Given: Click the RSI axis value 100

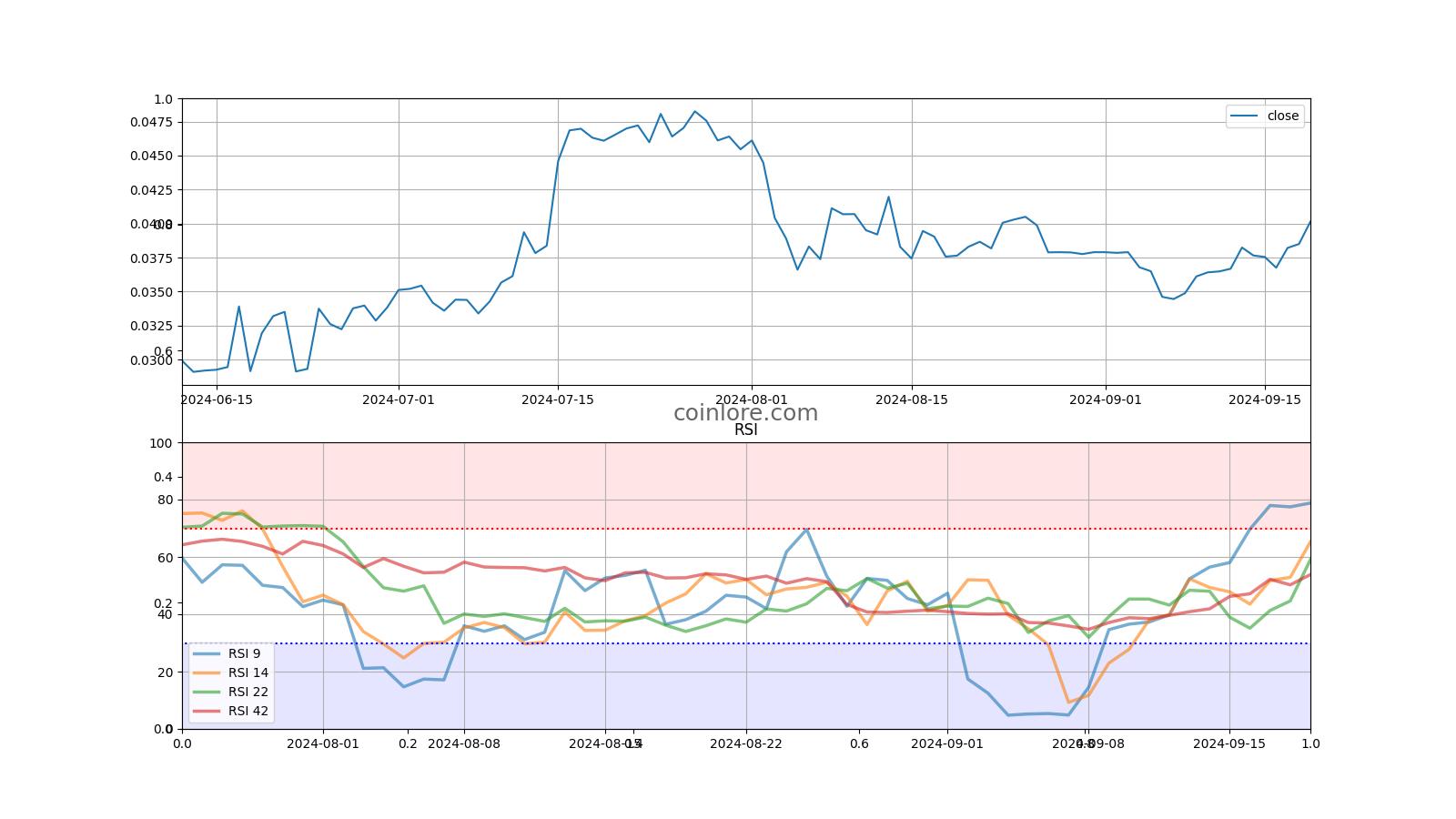Looking at the screenshot, I should click(161, 443).
